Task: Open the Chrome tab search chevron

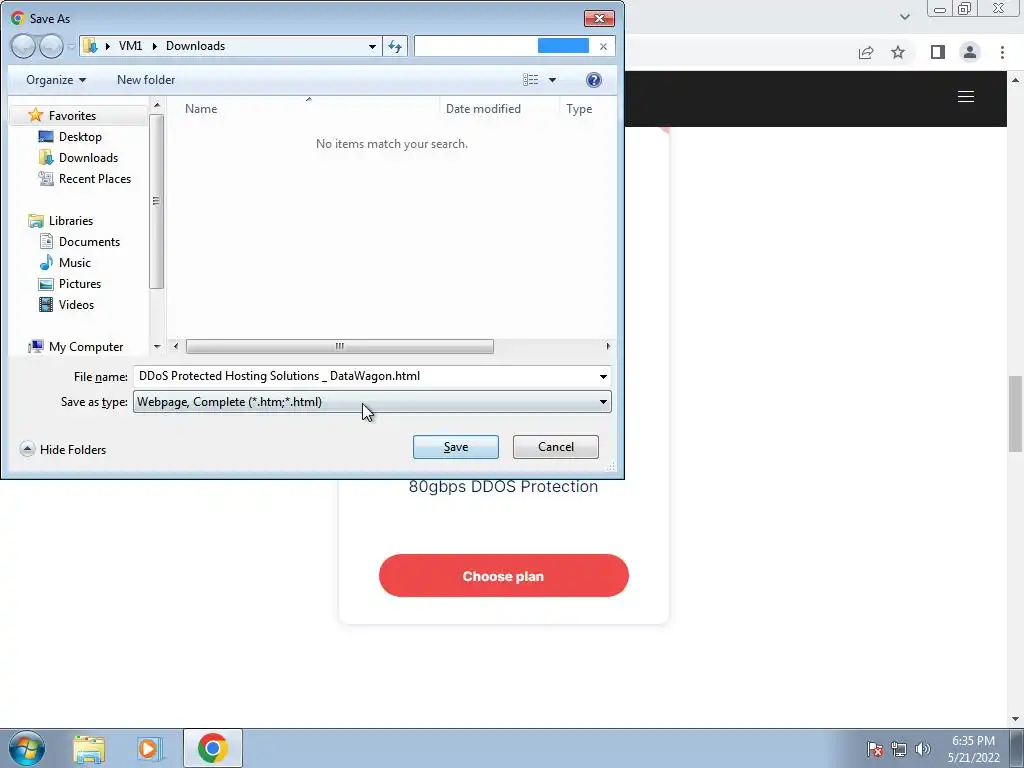Action: 904,17
